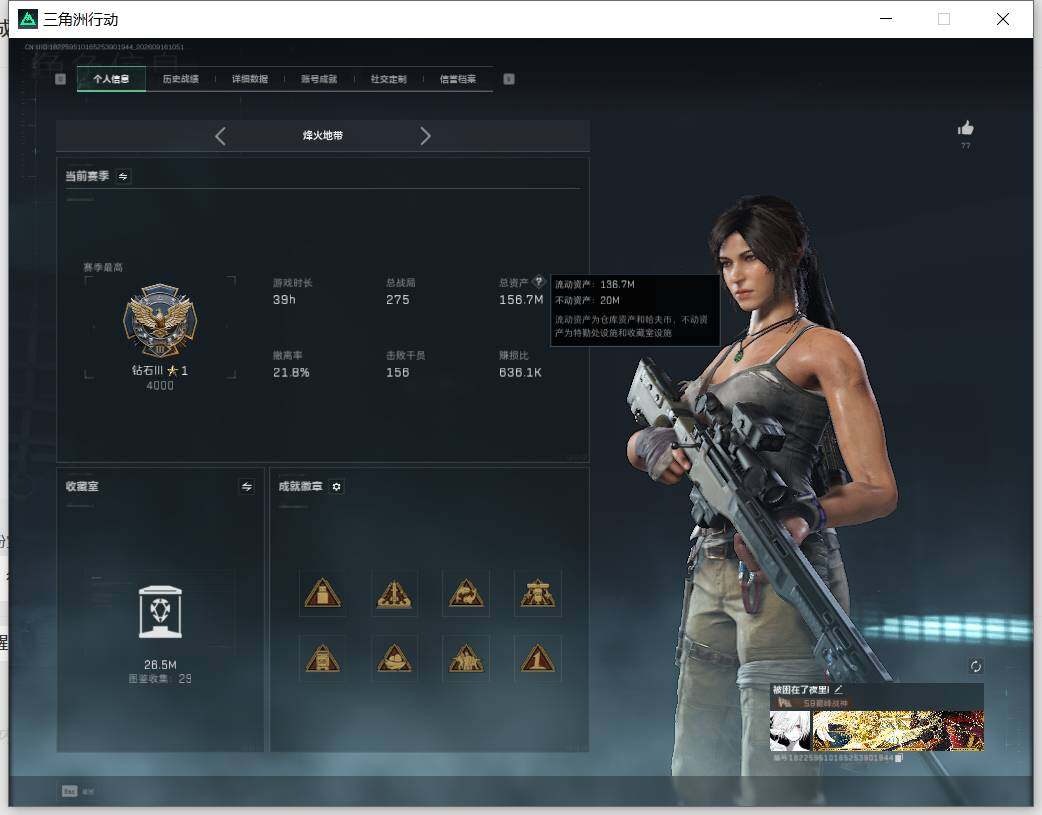
Task: Copy the player ID number with copy icon
Action: [899, 758]
